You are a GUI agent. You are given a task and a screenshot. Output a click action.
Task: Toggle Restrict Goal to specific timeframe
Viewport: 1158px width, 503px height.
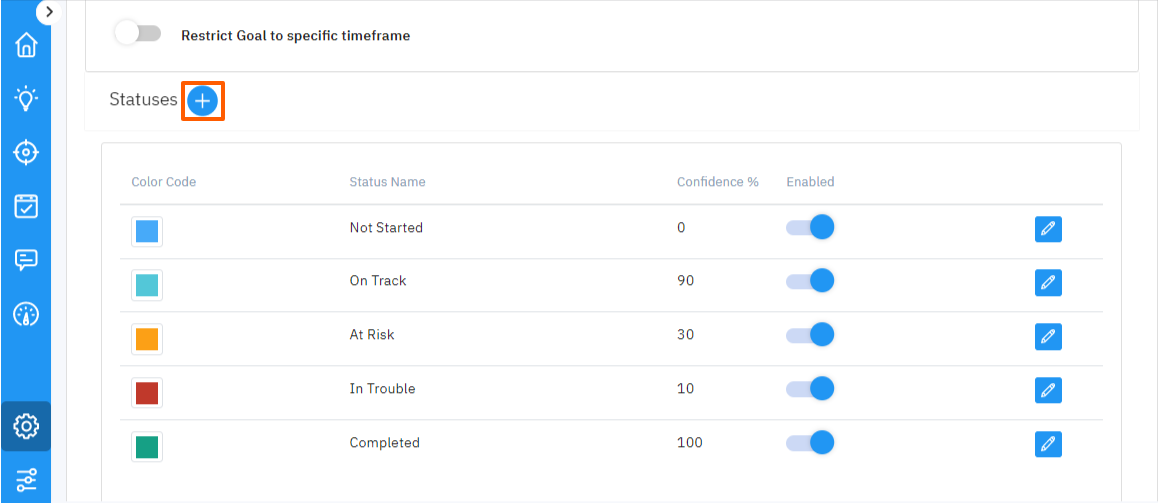click(137, 34)
